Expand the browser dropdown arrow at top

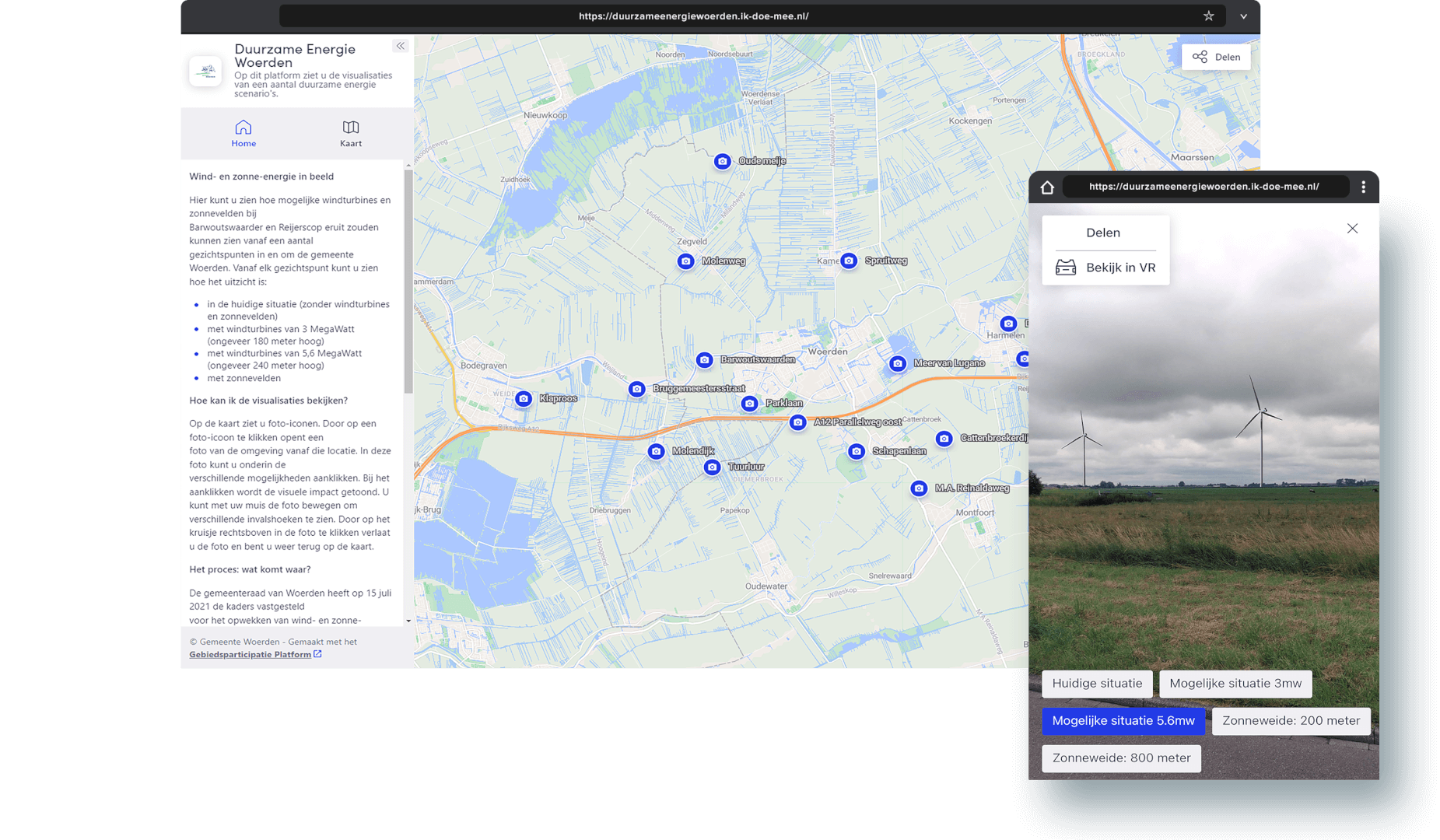click(x=1243, y=16)
